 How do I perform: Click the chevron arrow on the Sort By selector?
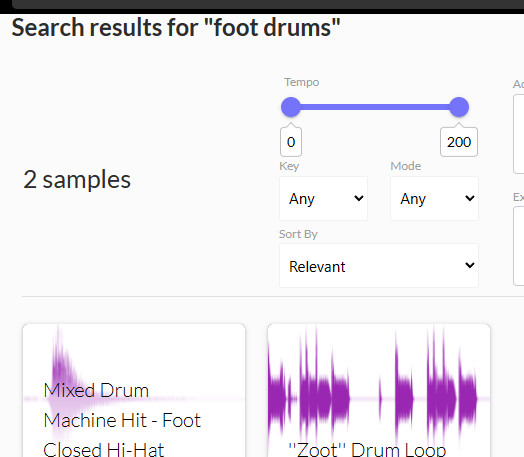click(470, 265)
